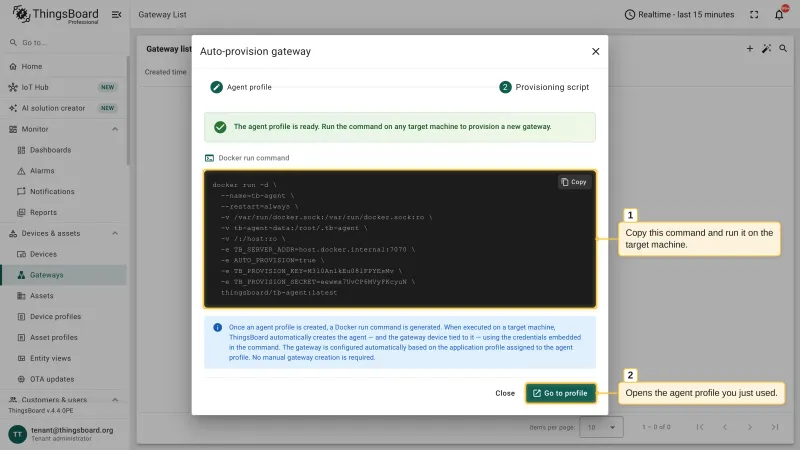The width and height of the screenshot is (800, 450).
Task: Click the Docker run command terminal icon
Action: coord(209,158)
